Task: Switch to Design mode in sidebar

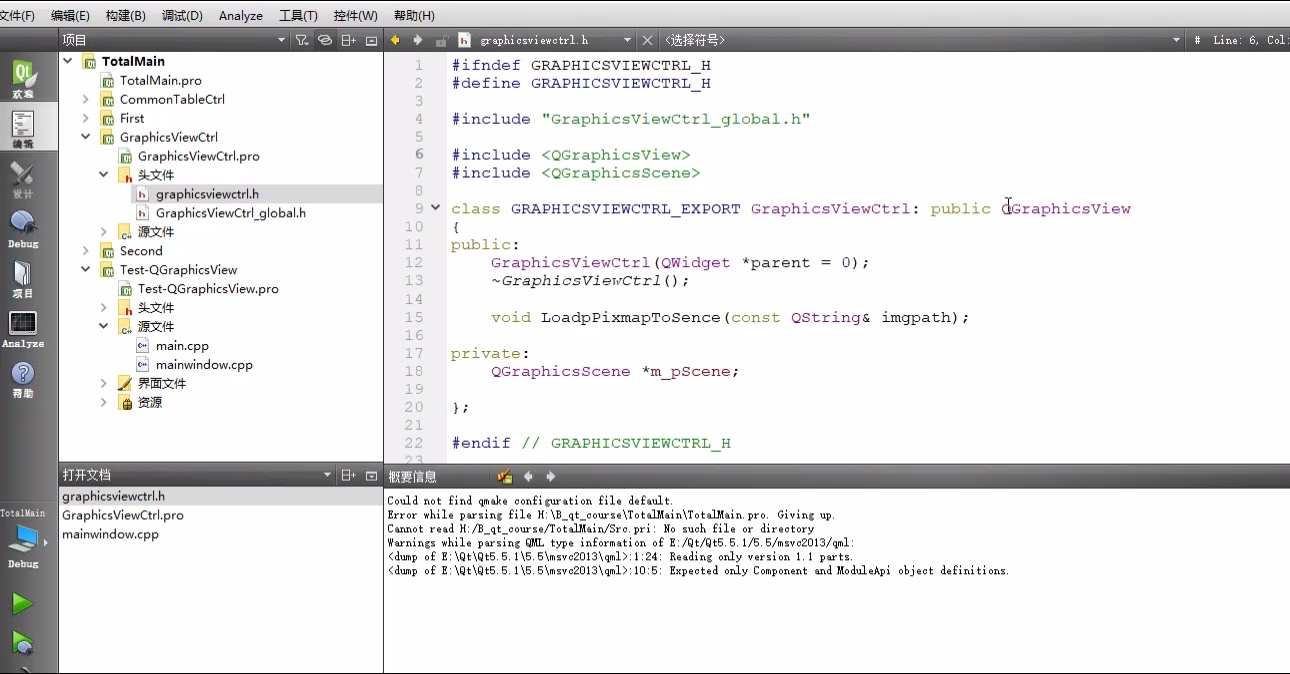Action: (x=22, y=178)
